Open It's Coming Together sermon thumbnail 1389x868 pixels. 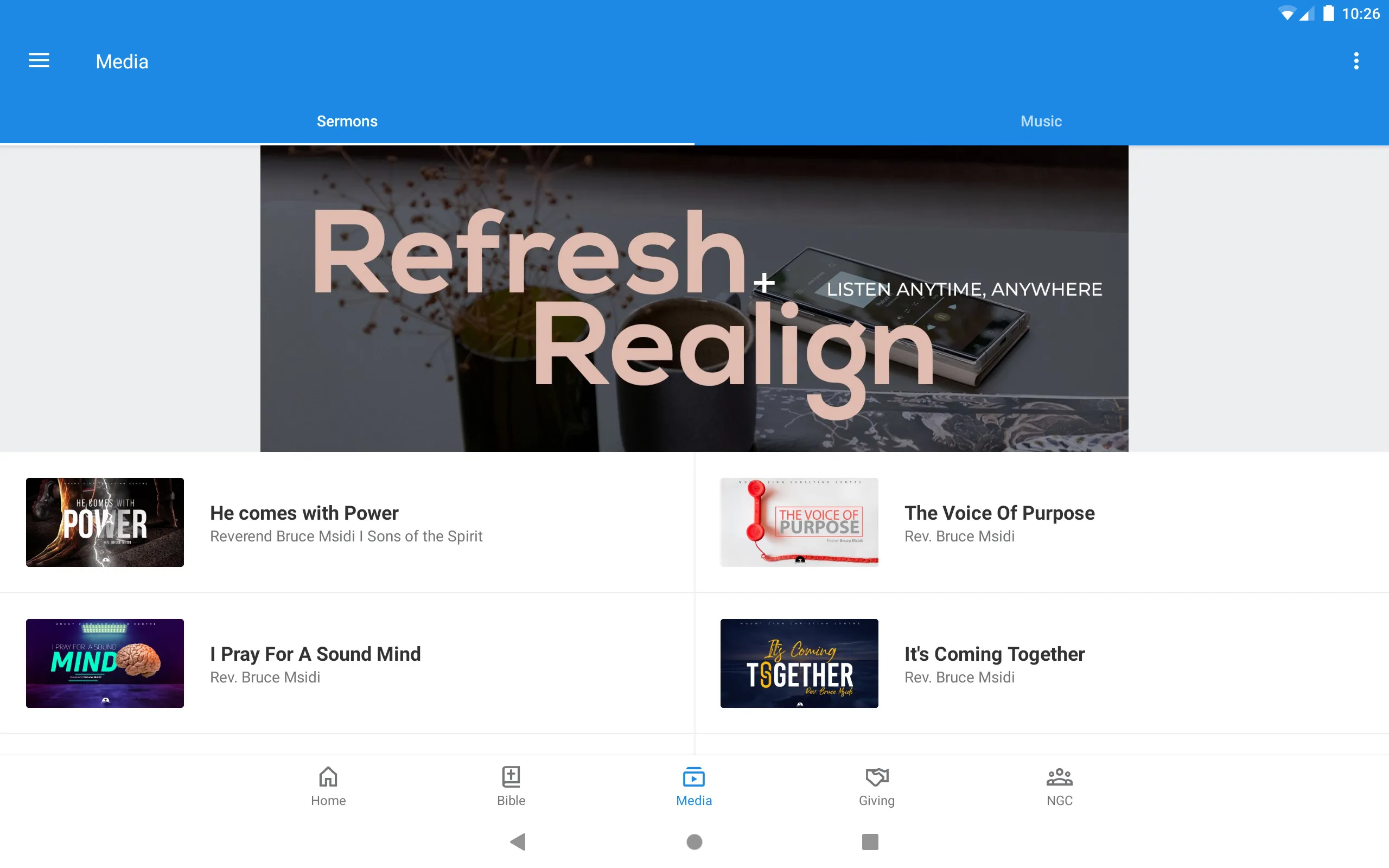(x=799, y=663)
